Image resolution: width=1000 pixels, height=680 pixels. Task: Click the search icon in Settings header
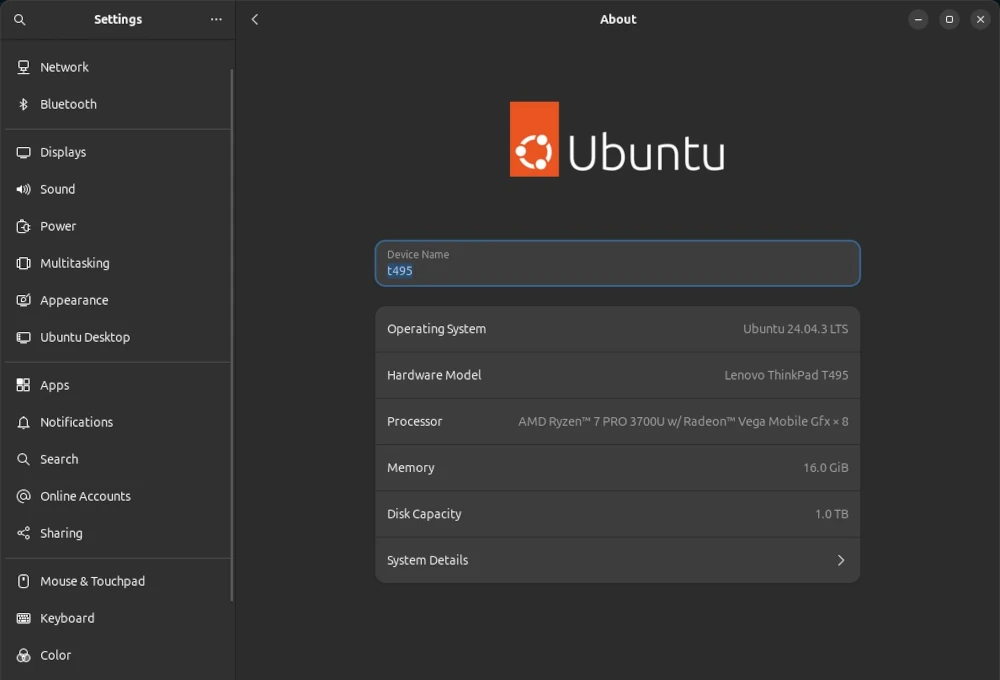20,20
